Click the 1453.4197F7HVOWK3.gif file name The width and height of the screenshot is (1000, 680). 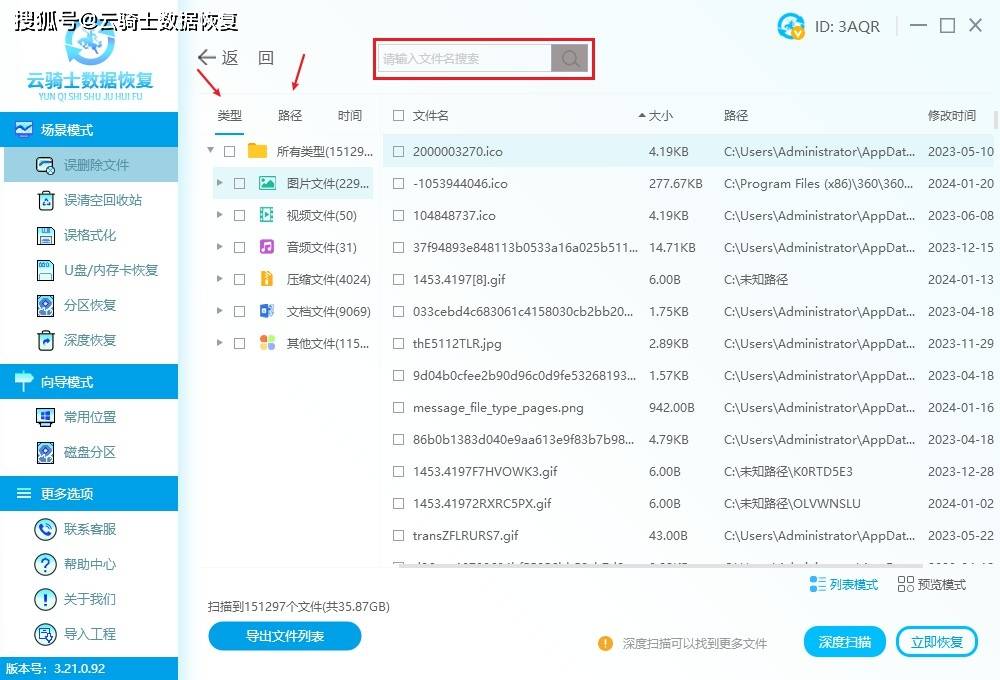tap(485, 471)
